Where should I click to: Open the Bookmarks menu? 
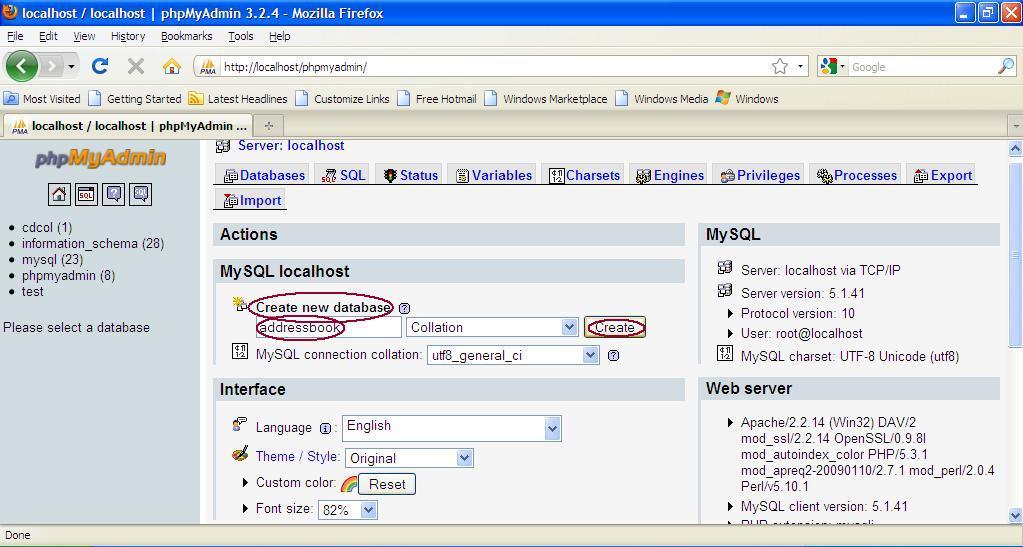click(x=187, y=37)
